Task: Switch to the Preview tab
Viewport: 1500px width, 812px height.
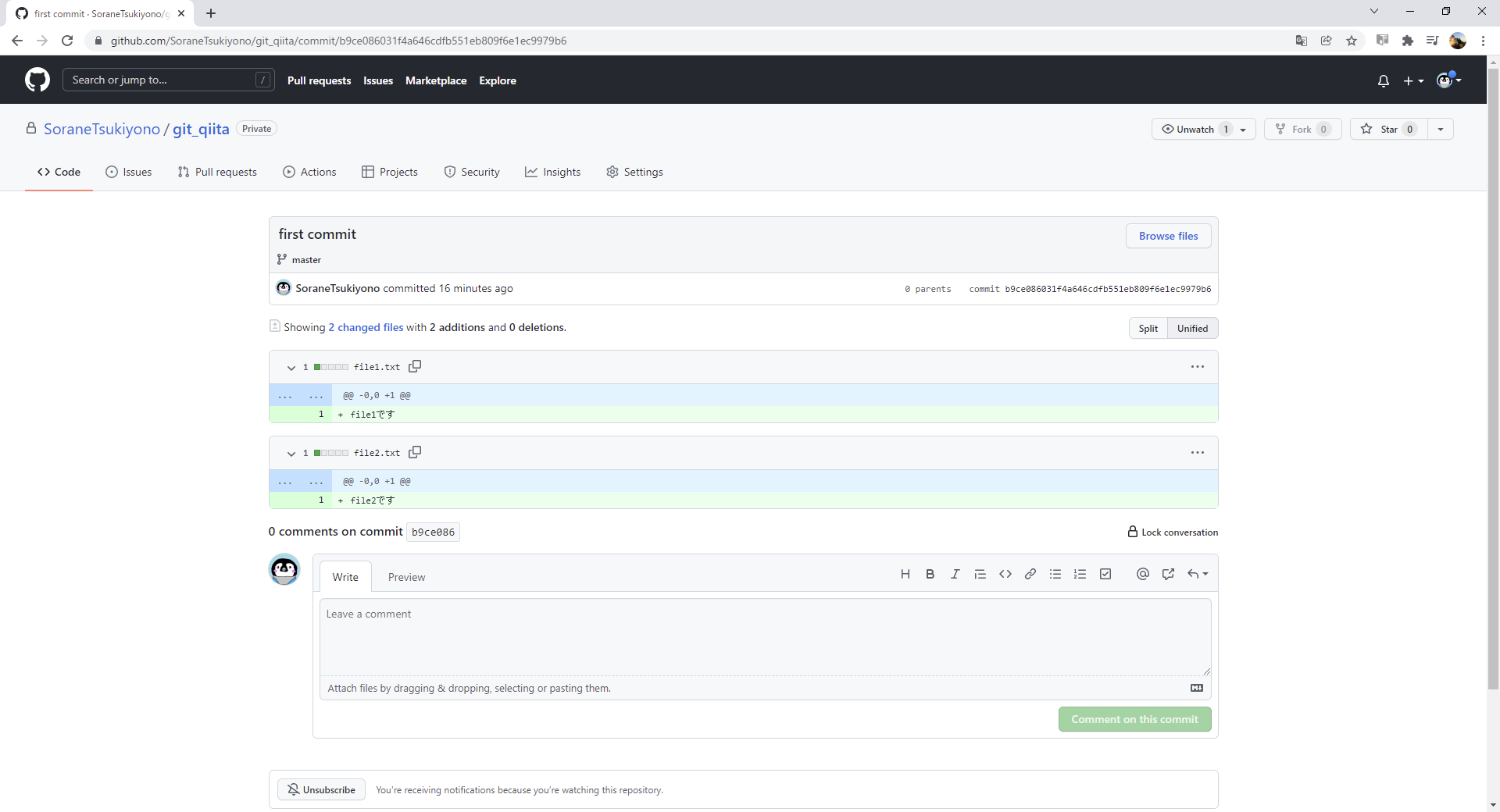Action: click(406, 577)
